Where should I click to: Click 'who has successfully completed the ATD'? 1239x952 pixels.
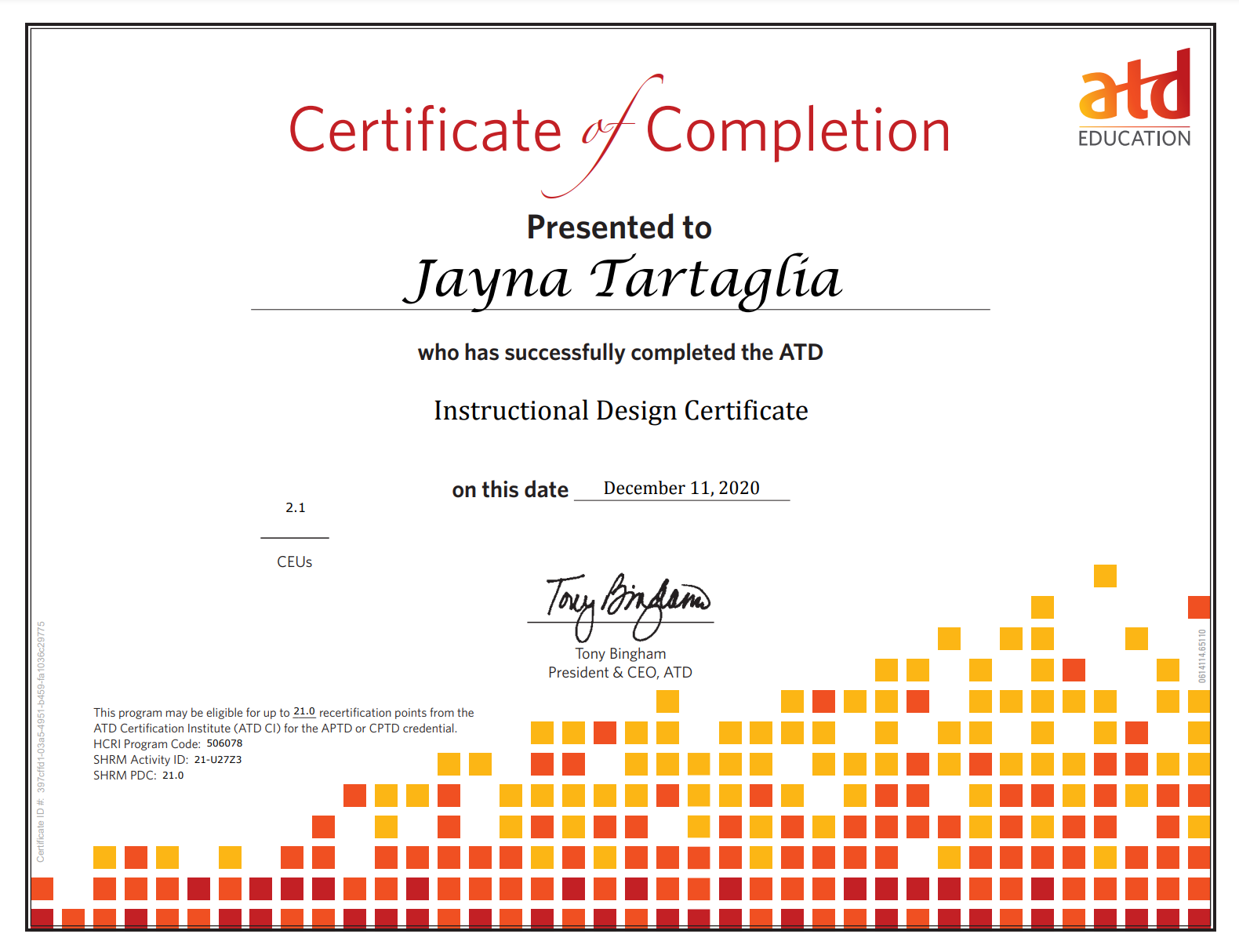620,353
